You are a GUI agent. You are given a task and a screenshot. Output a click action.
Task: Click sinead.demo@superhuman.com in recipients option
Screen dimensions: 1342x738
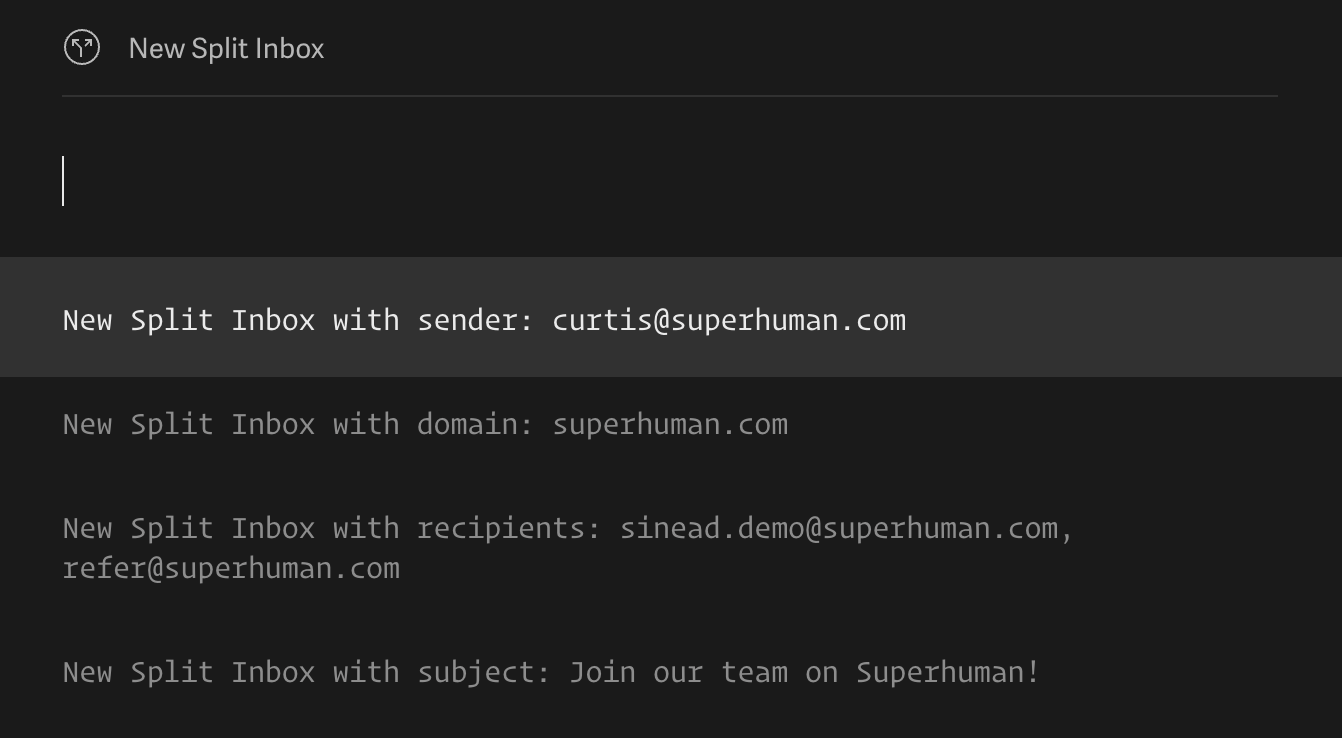[x=839, y=528]
